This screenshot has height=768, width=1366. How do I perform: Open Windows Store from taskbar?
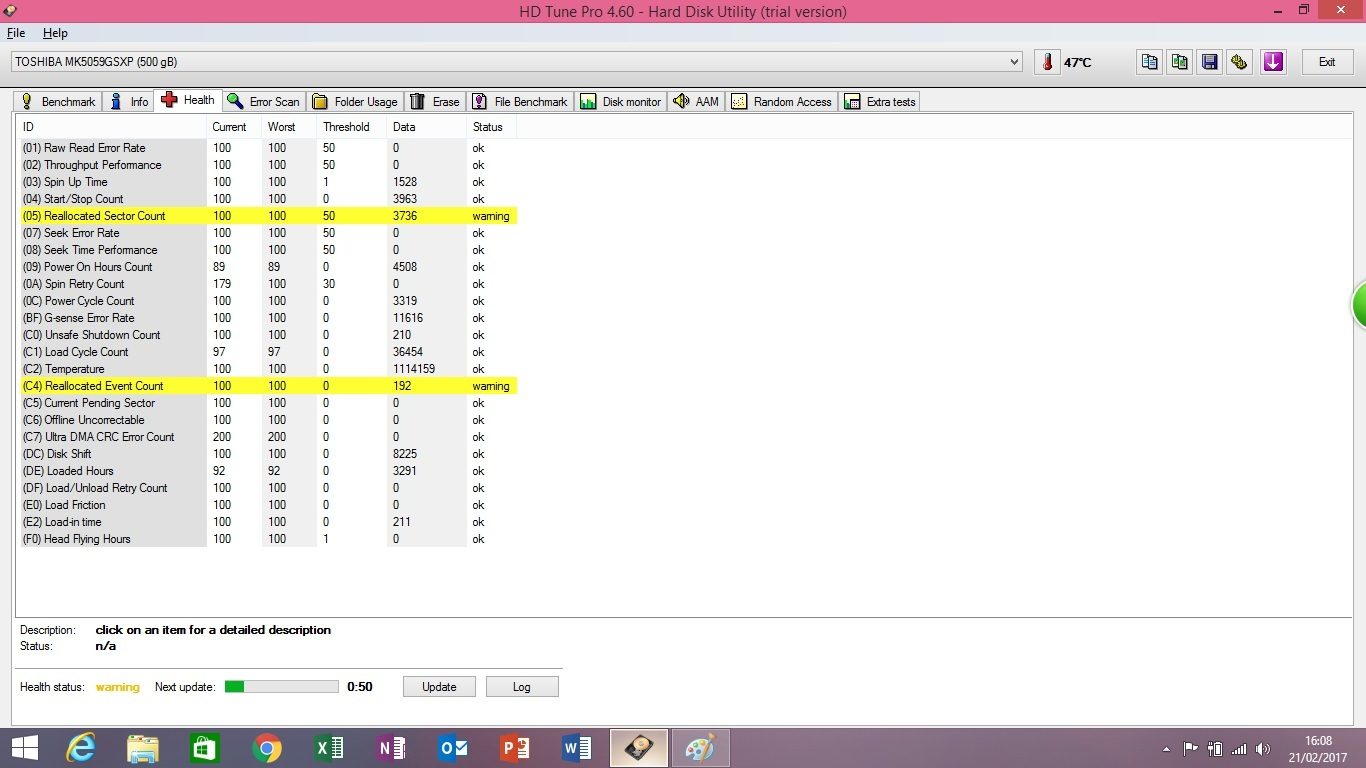tap(205, 748)
